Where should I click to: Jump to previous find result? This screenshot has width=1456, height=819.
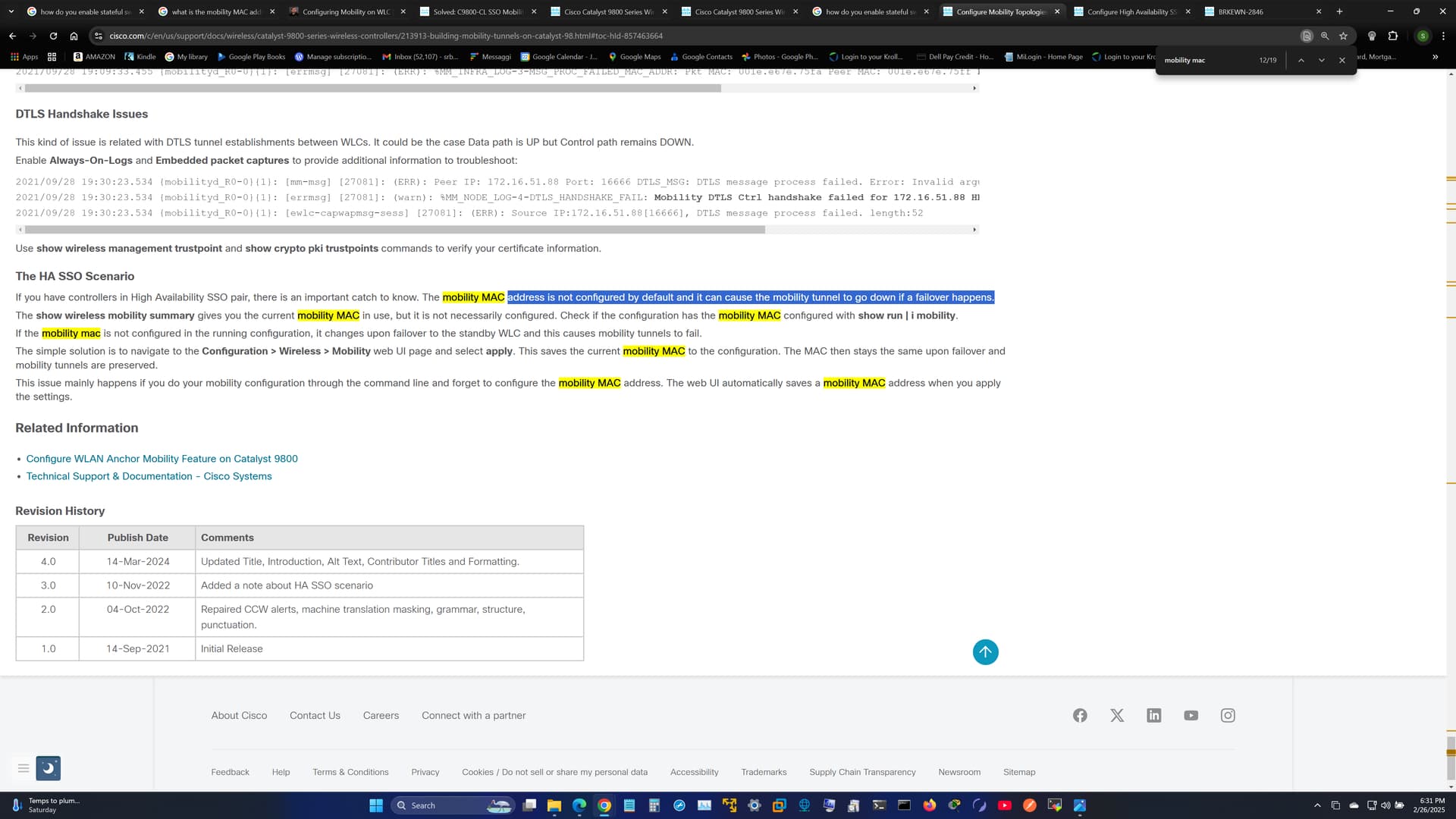[x=1301, y=60]
